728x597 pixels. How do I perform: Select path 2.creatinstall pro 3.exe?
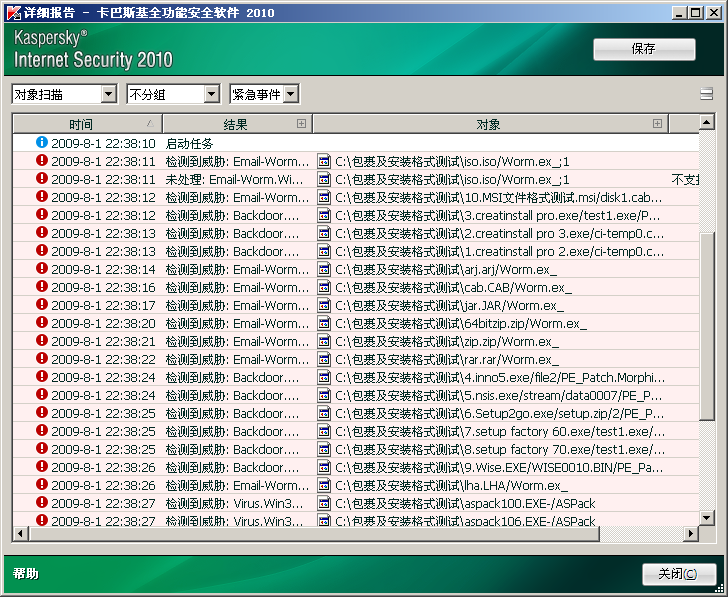point(500,234)
